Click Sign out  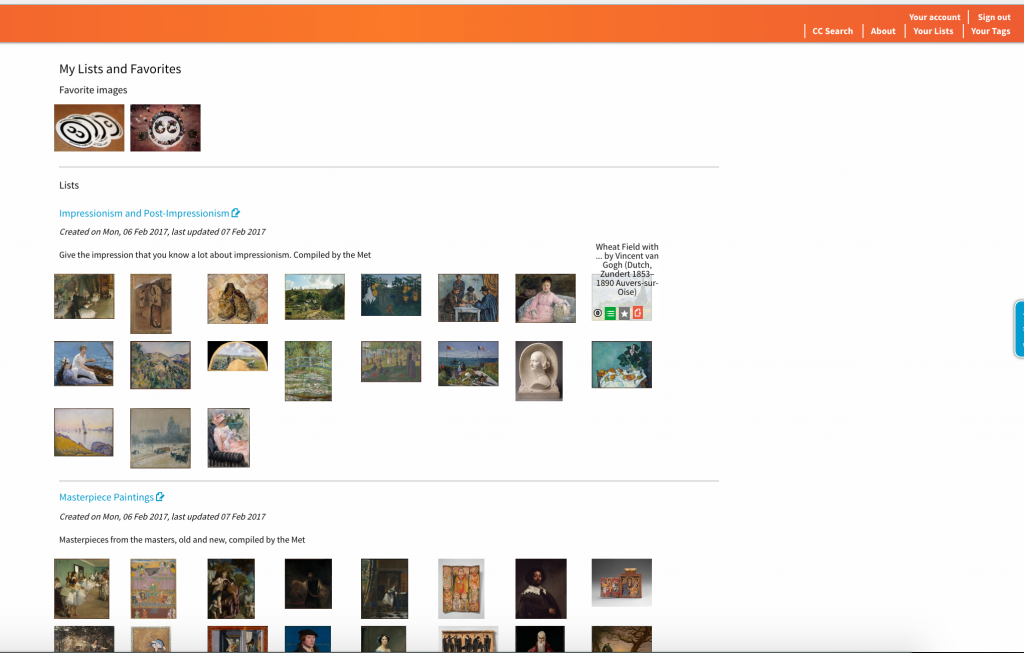tap(993, 16)
